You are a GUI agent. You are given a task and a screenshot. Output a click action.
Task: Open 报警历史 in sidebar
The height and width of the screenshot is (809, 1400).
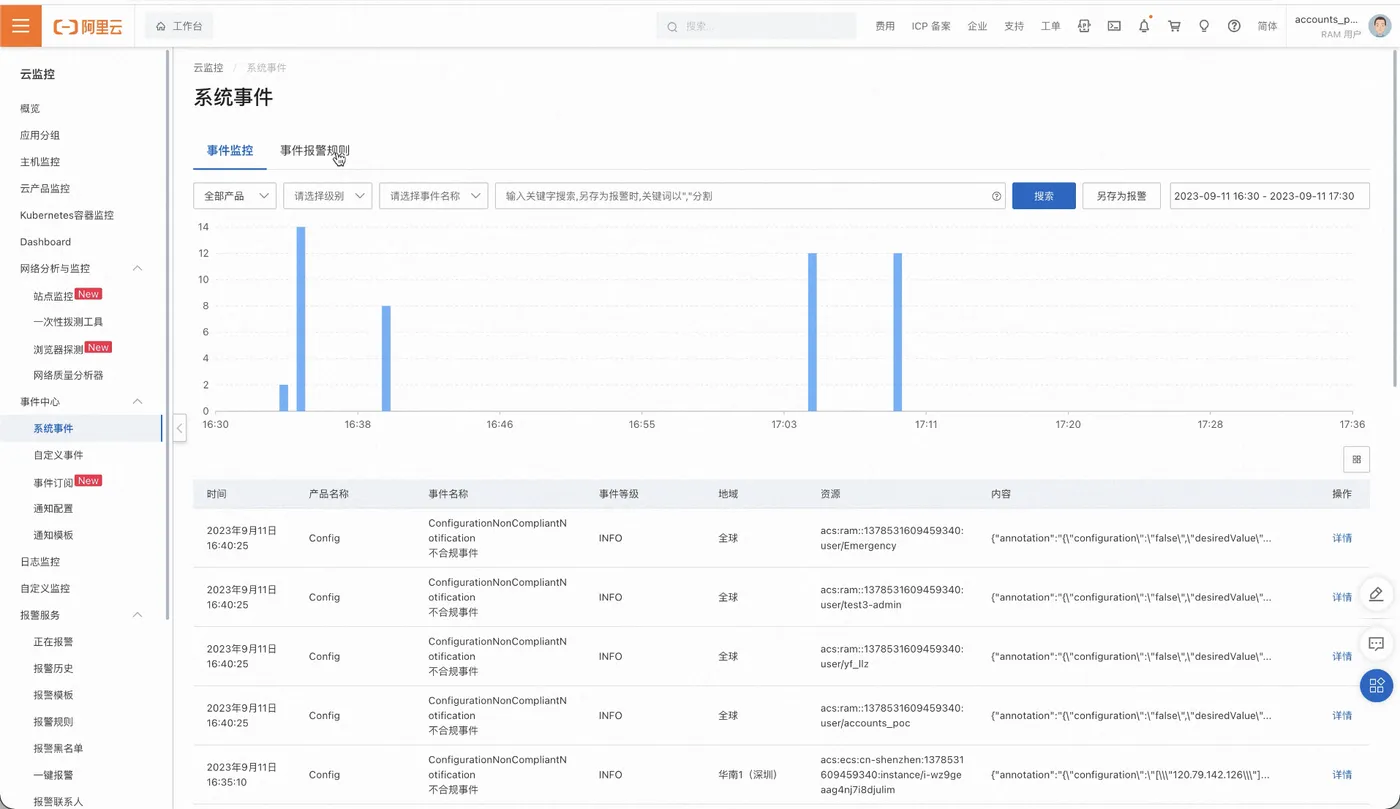[53, 668]
